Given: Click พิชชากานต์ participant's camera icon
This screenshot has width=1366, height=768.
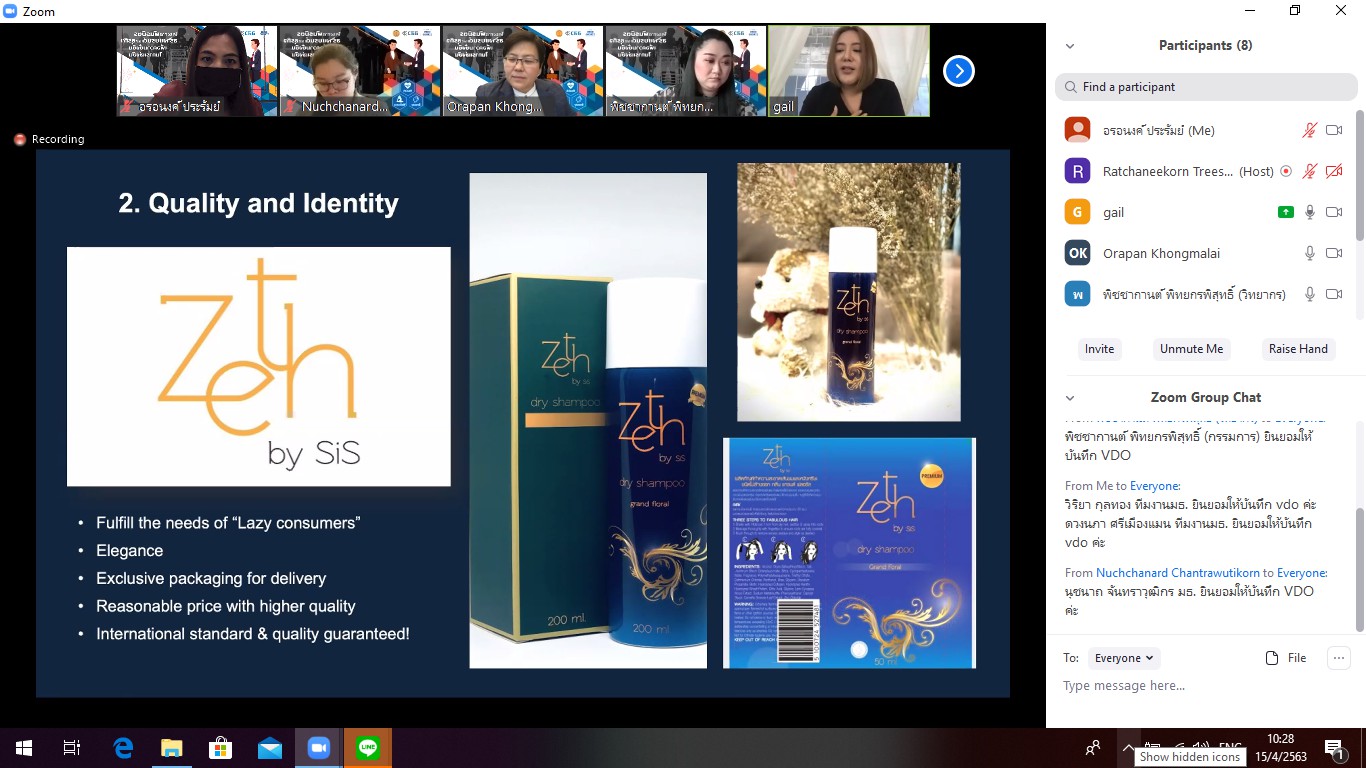Looking at the screenshot, I should [1334, 294].
